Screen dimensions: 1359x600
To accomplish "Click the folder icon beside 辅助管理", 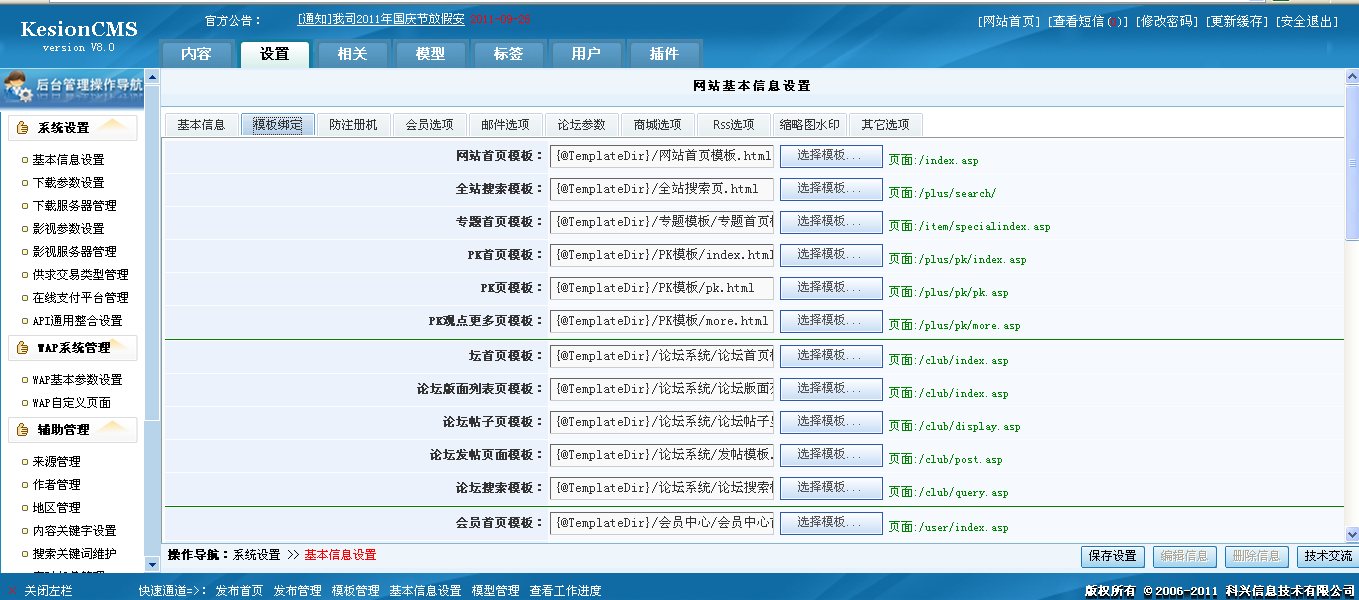I will click(23, 429).
